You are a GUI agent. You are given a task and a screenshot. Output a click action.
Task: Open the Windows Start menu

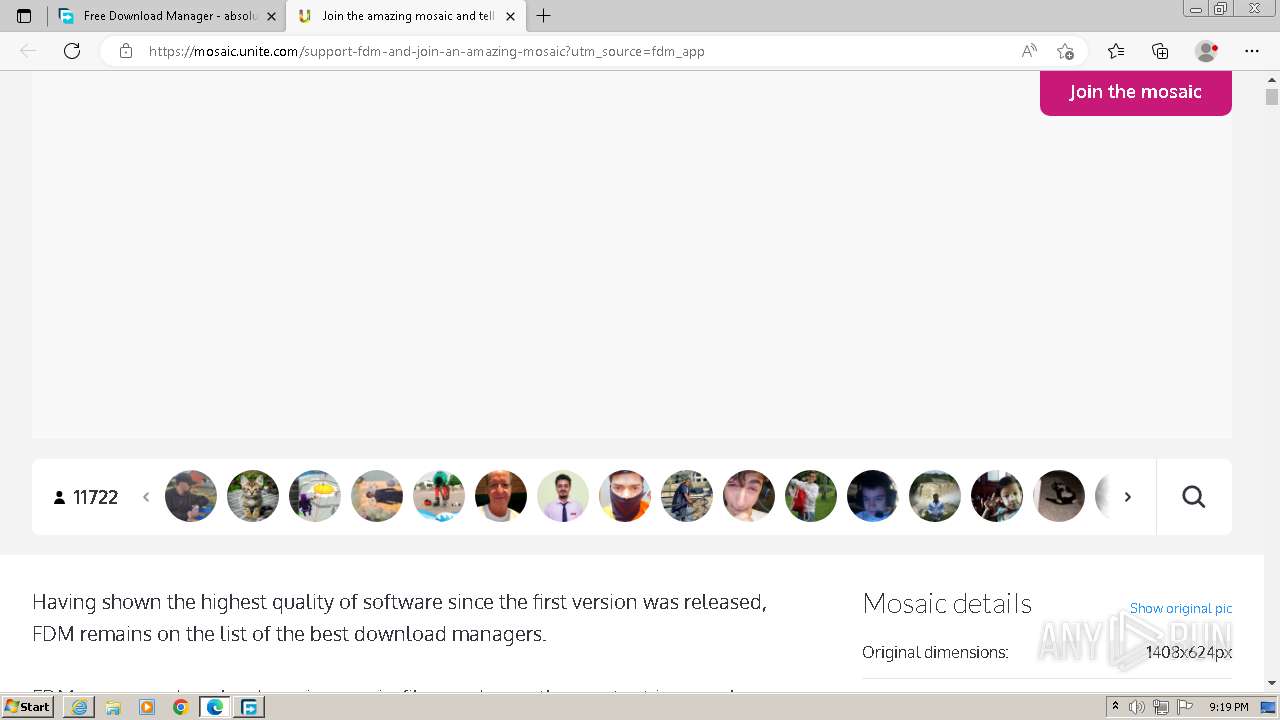[27, 707]
